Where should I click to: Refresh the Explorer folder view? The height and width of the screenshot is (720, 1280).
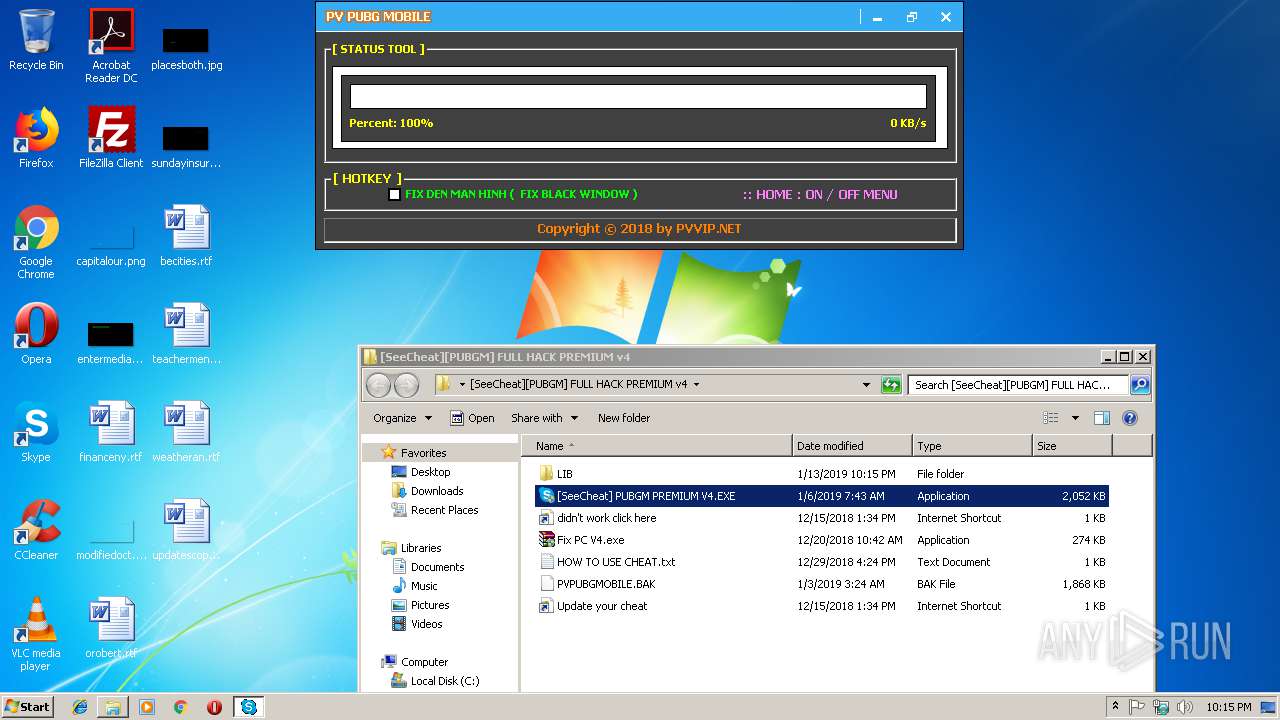tap(891, 385)
